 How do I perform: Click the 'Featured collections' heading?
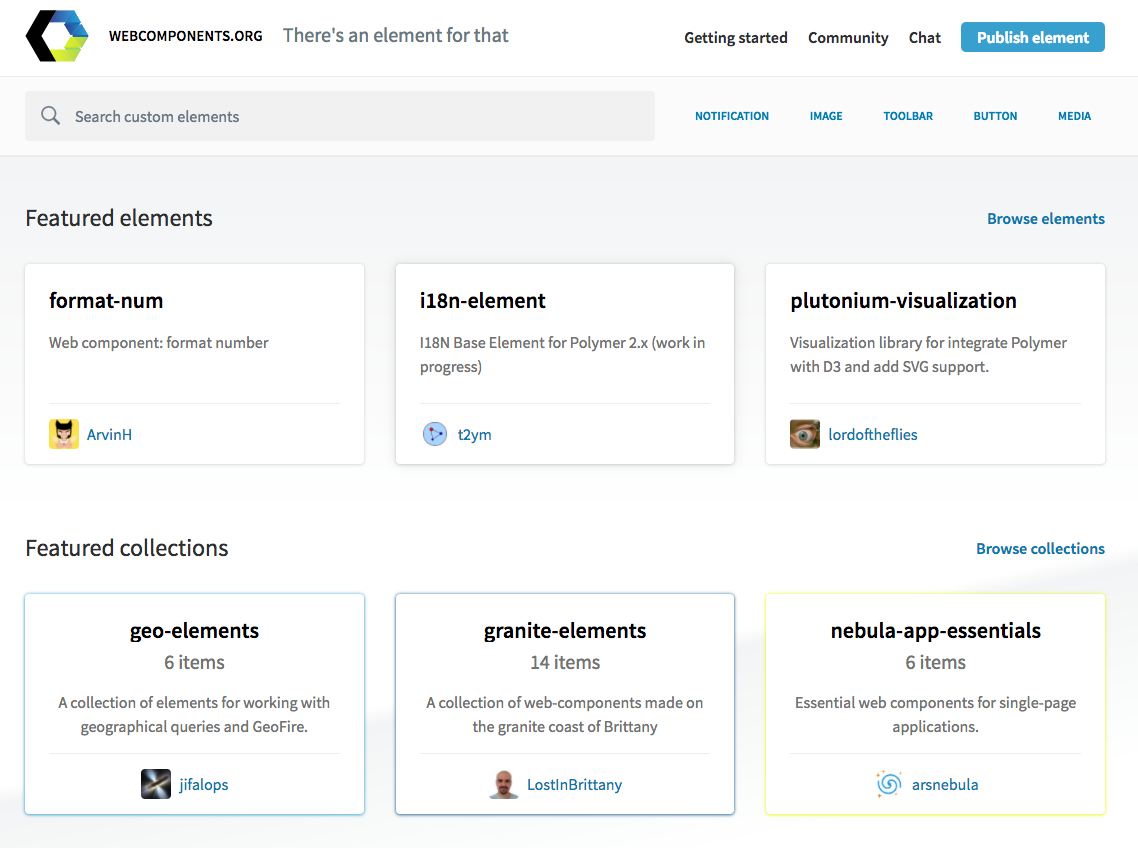(127, 548)
